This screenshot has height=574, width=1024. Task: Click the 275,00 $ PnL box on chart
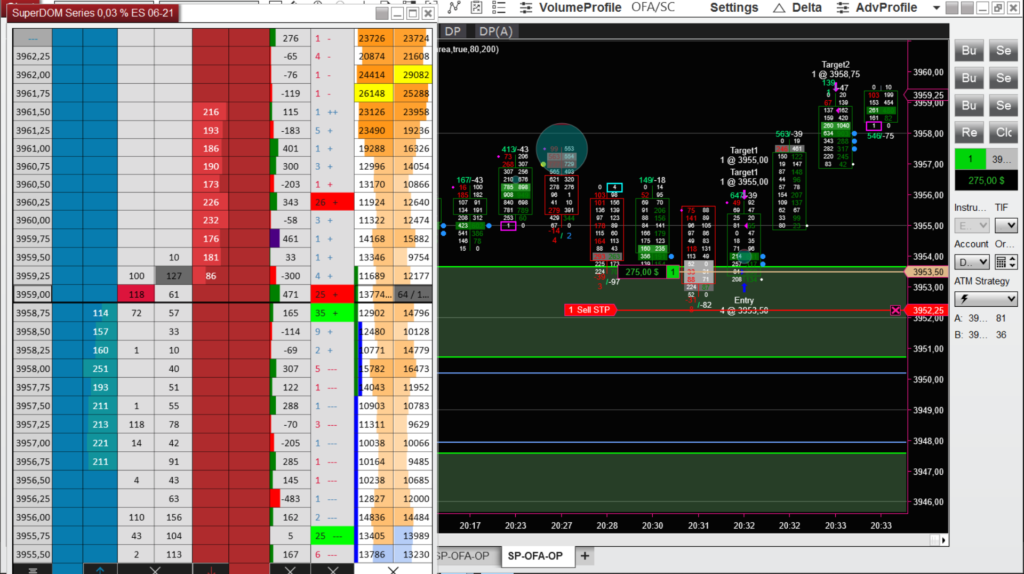[x=642, y=272]
